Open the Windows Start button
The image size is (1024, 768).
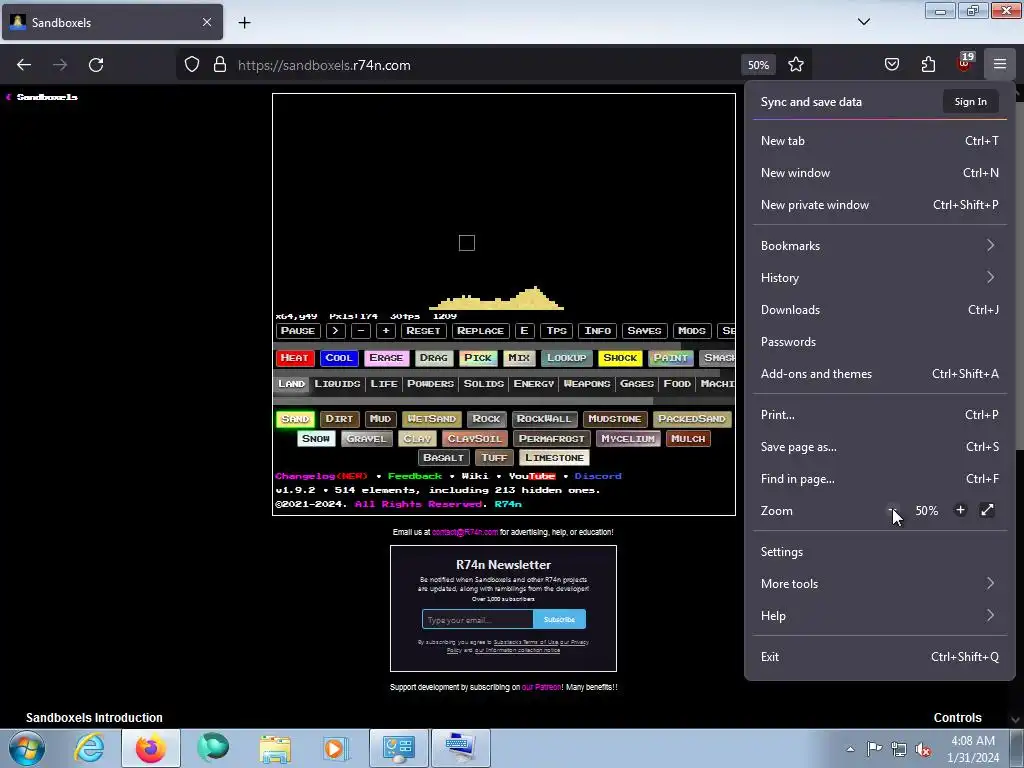(27, 748)
